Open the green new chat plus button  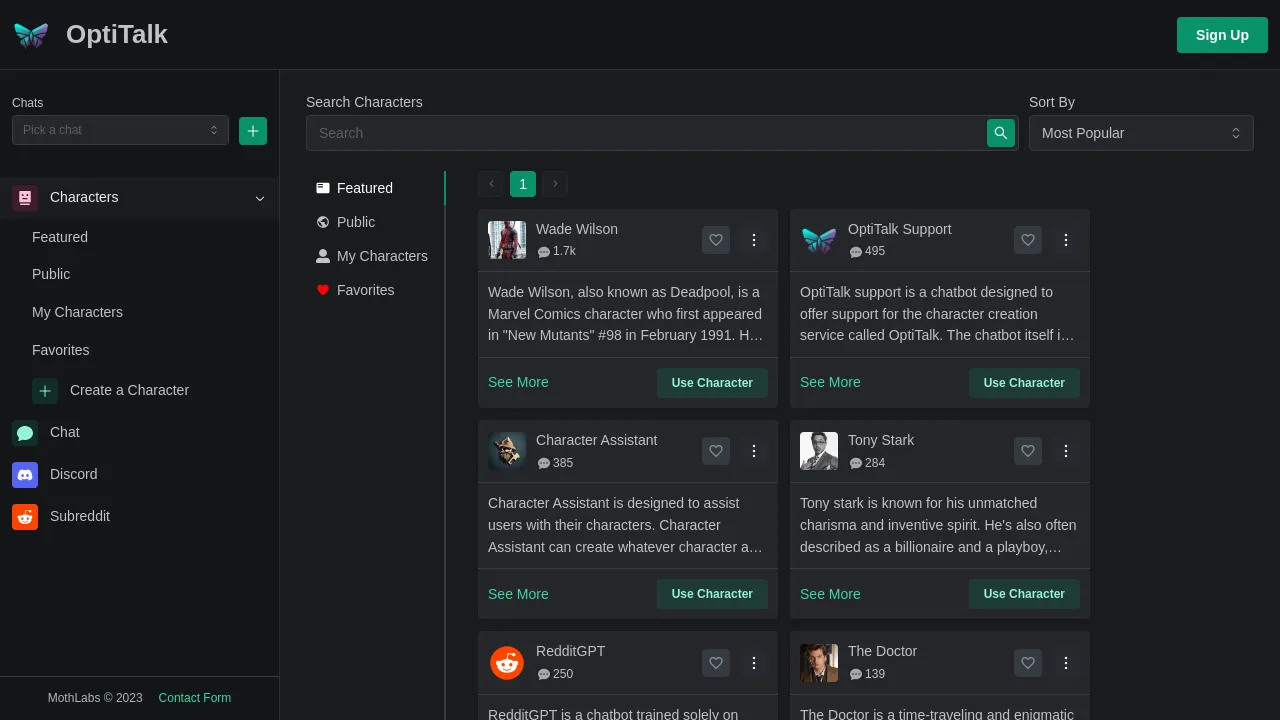(252, 130)
